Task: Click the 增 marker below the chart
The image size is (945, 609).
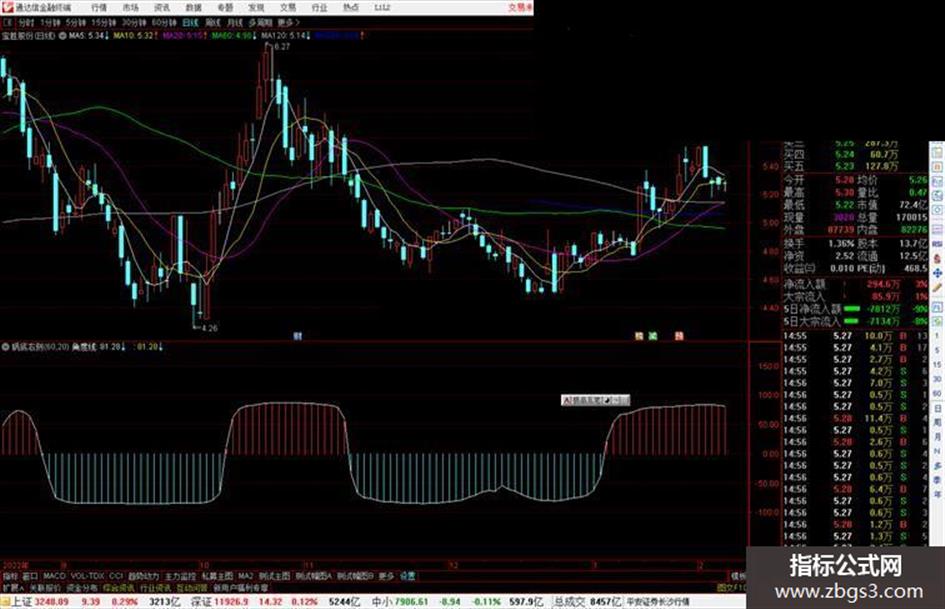Action: (639, 336)
